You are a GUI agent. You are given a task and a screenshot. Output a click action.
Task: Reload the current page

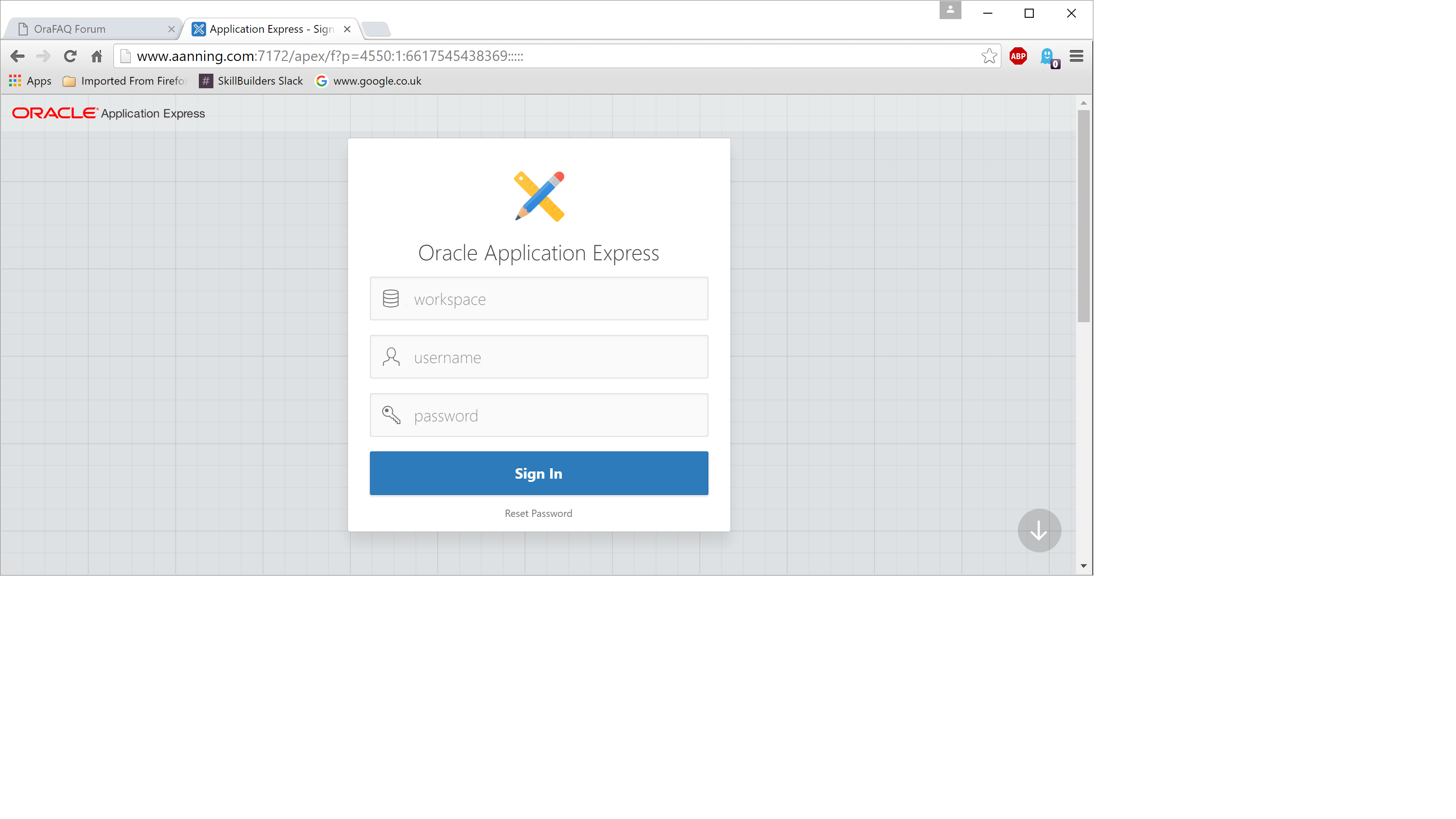coord(70,56)
